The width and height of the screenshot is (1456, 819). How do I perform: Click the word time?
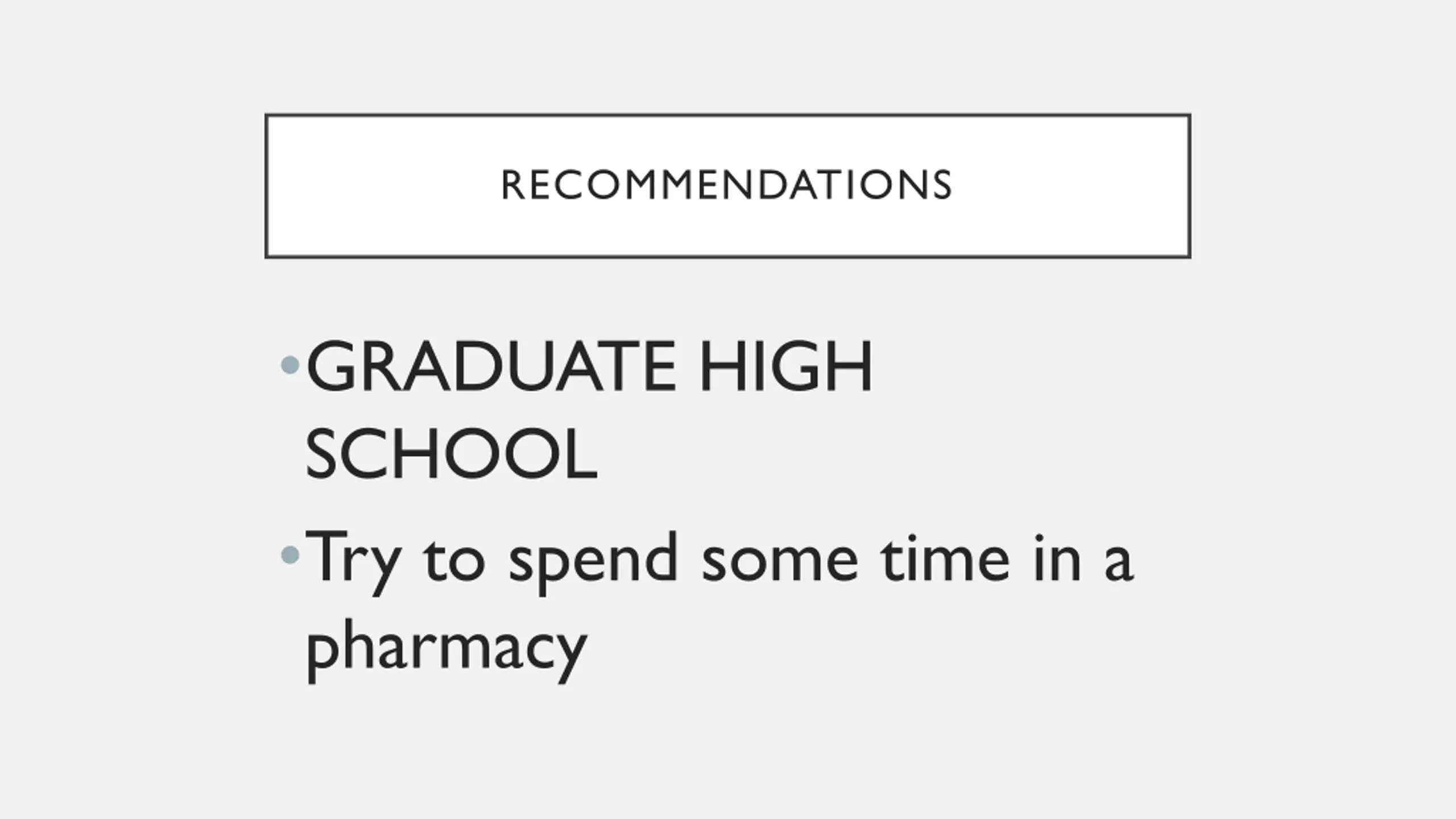945,558
